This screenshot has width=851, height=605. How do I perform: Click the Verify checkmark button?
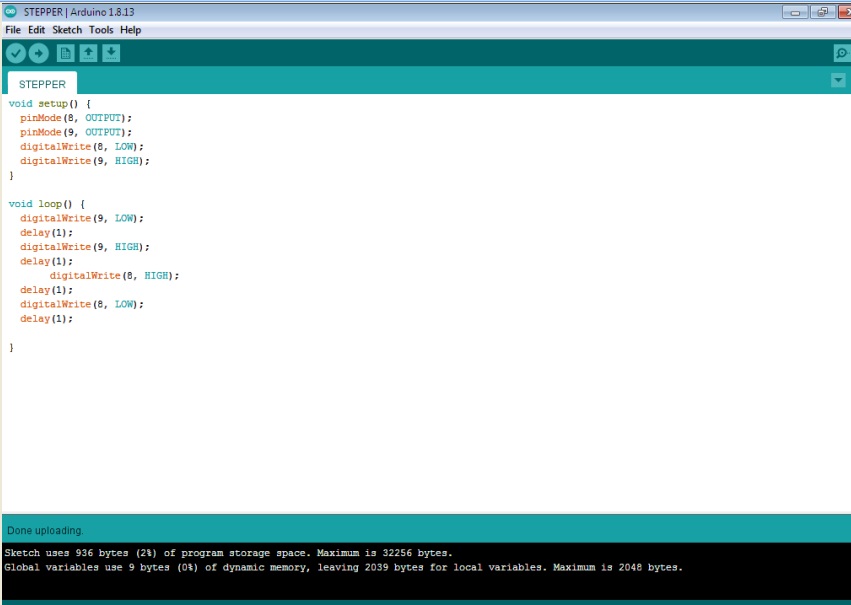(16, 53)
